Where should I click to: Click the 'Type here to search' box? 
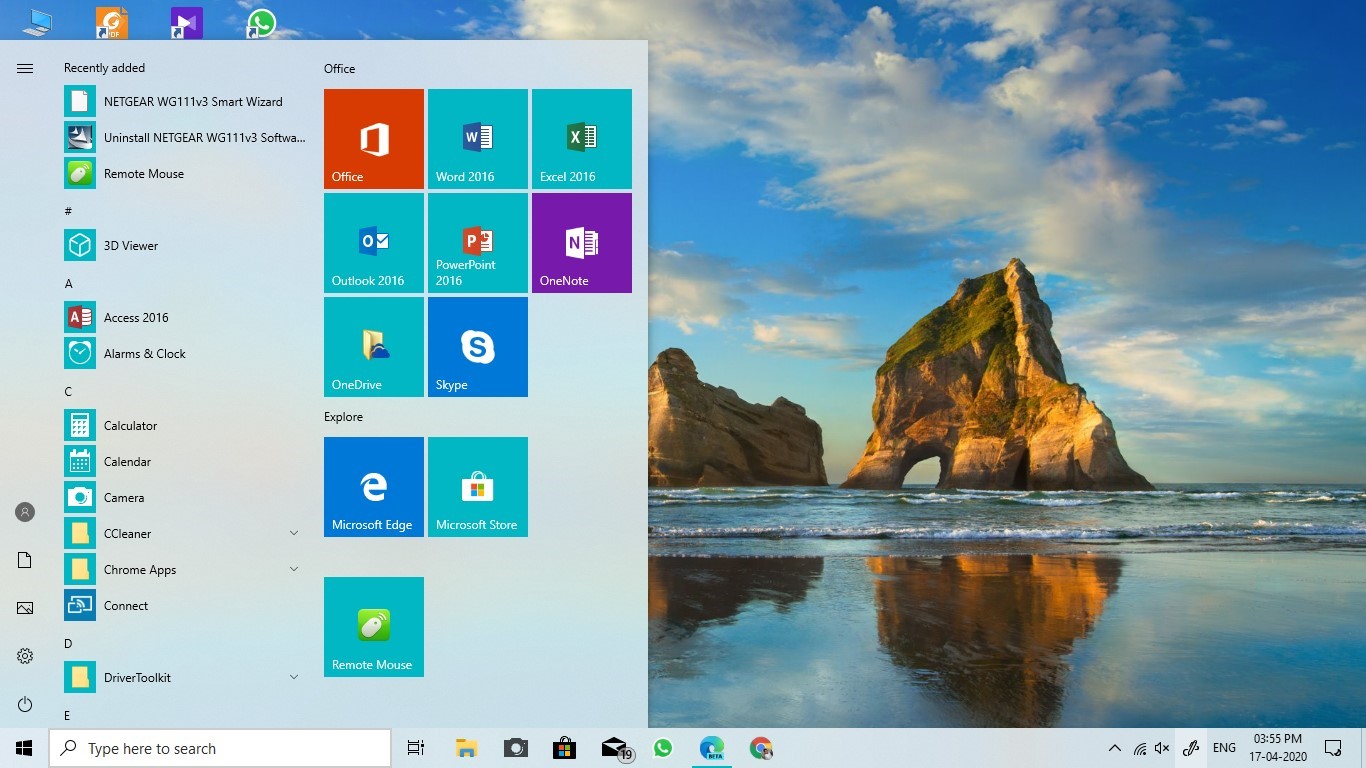click(x=220, y=748)
